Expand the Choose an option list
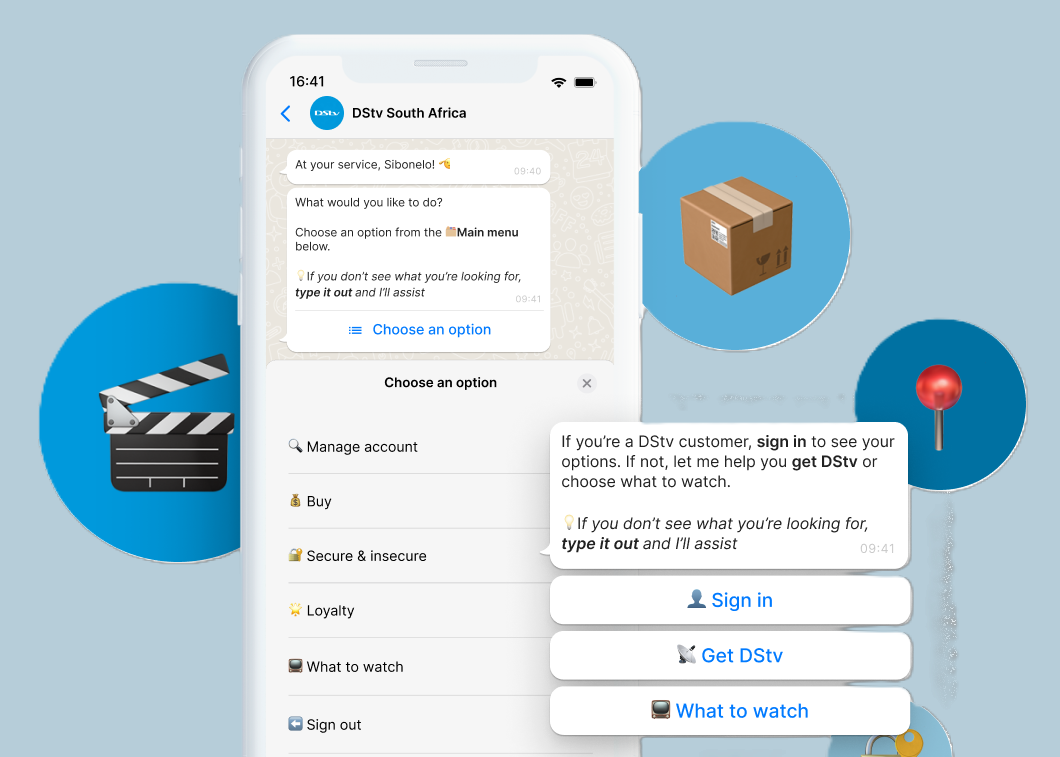This screenshot has height=757, width=1060. 419,330
